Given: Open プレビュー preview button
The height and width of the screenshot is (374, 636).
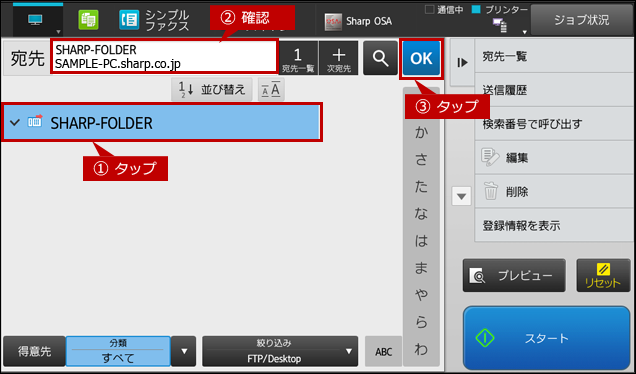Looking at the screenshot, I should (x=514, y=275).
